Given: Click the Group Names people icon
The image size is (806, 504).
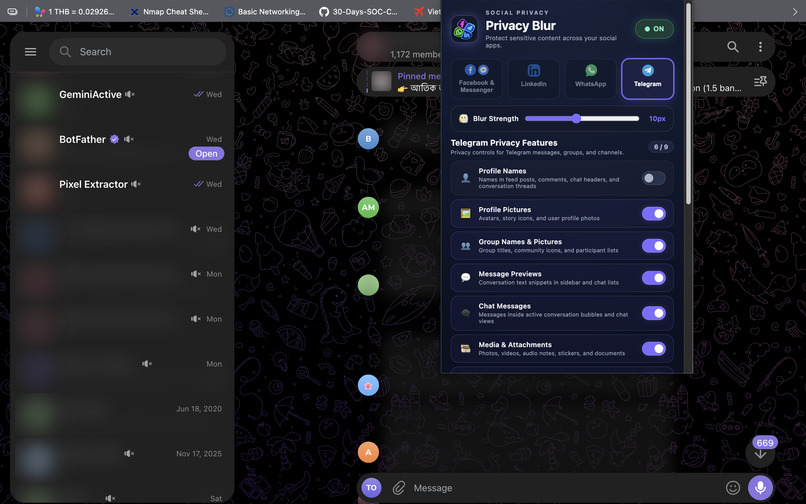Looking at the screenshot, I should point(465,246).
